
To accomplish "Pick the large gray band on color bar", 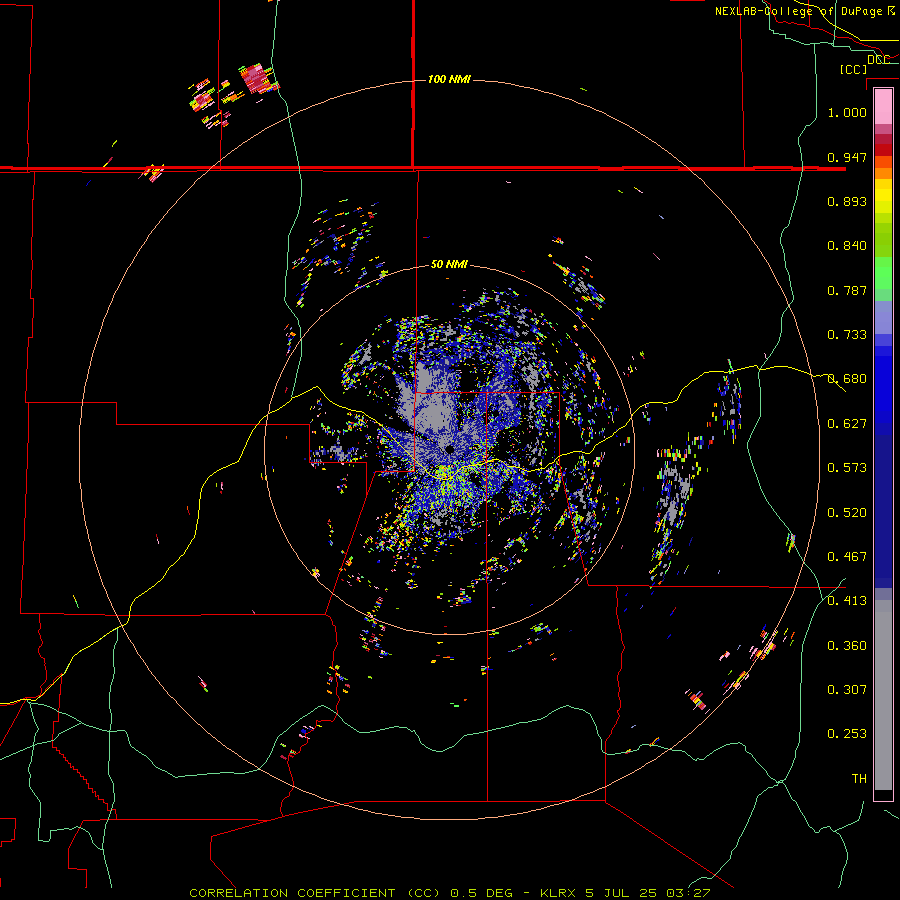I will [883, 695].
